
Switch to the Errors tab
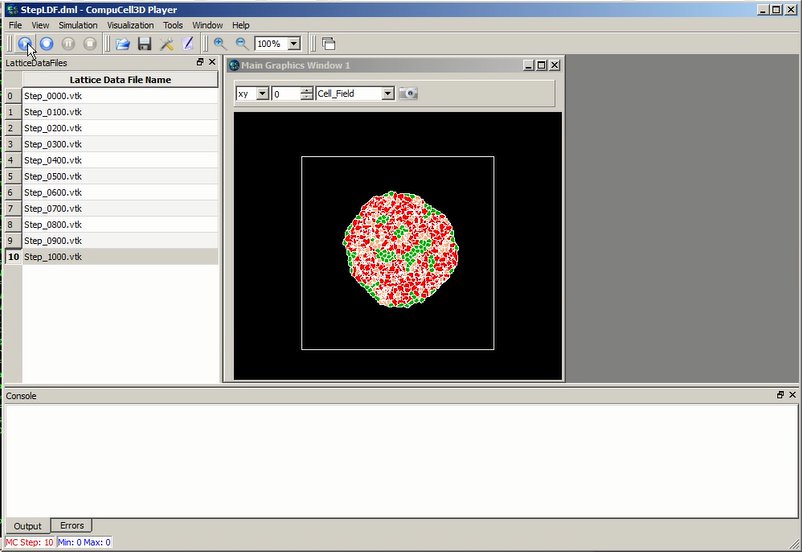point(72,525)
